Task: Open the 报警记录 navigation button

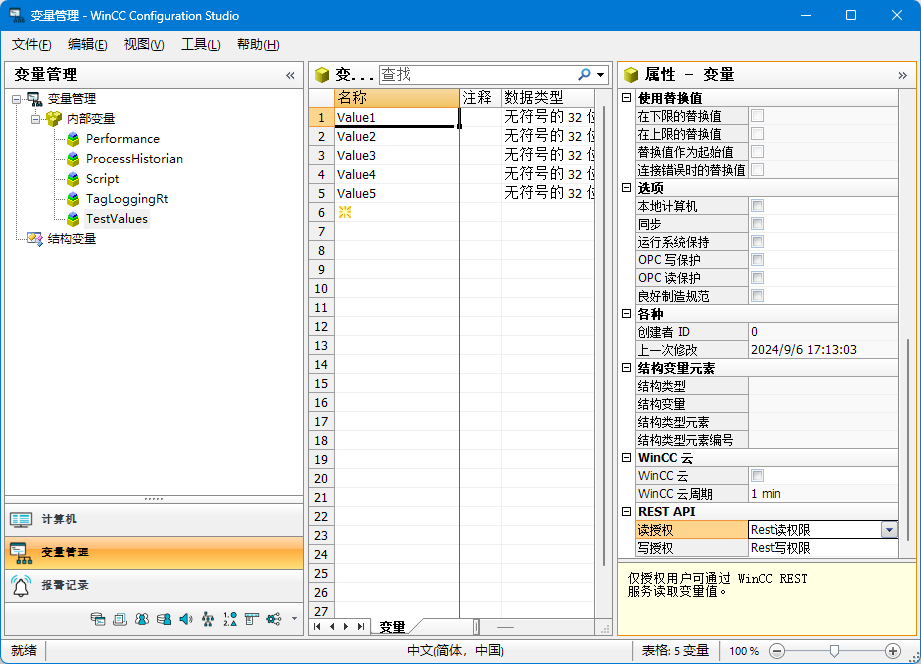Action: [x=154, y=585]
